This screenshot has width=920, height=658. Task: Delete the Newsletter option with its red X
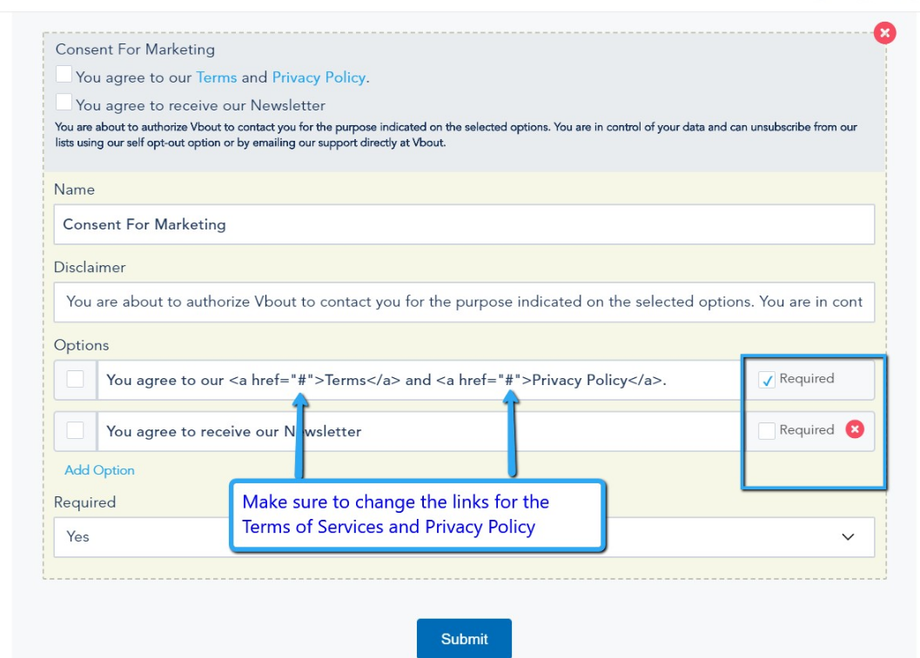click(854, 429)
